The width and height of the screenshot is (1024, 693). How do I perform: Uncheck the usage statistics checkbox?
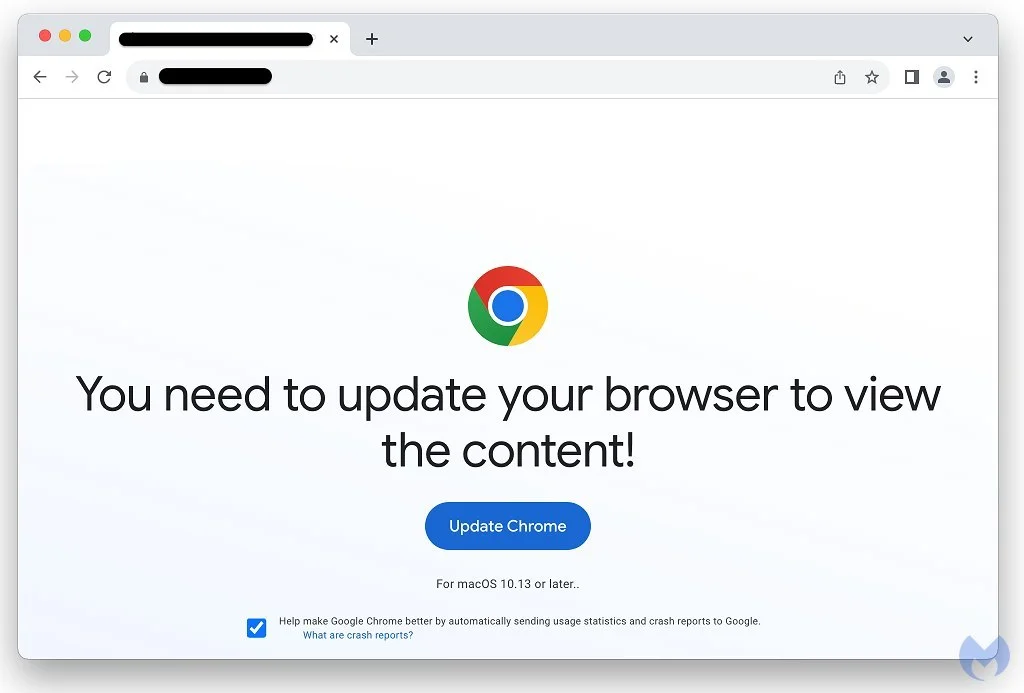pos(257,628)
